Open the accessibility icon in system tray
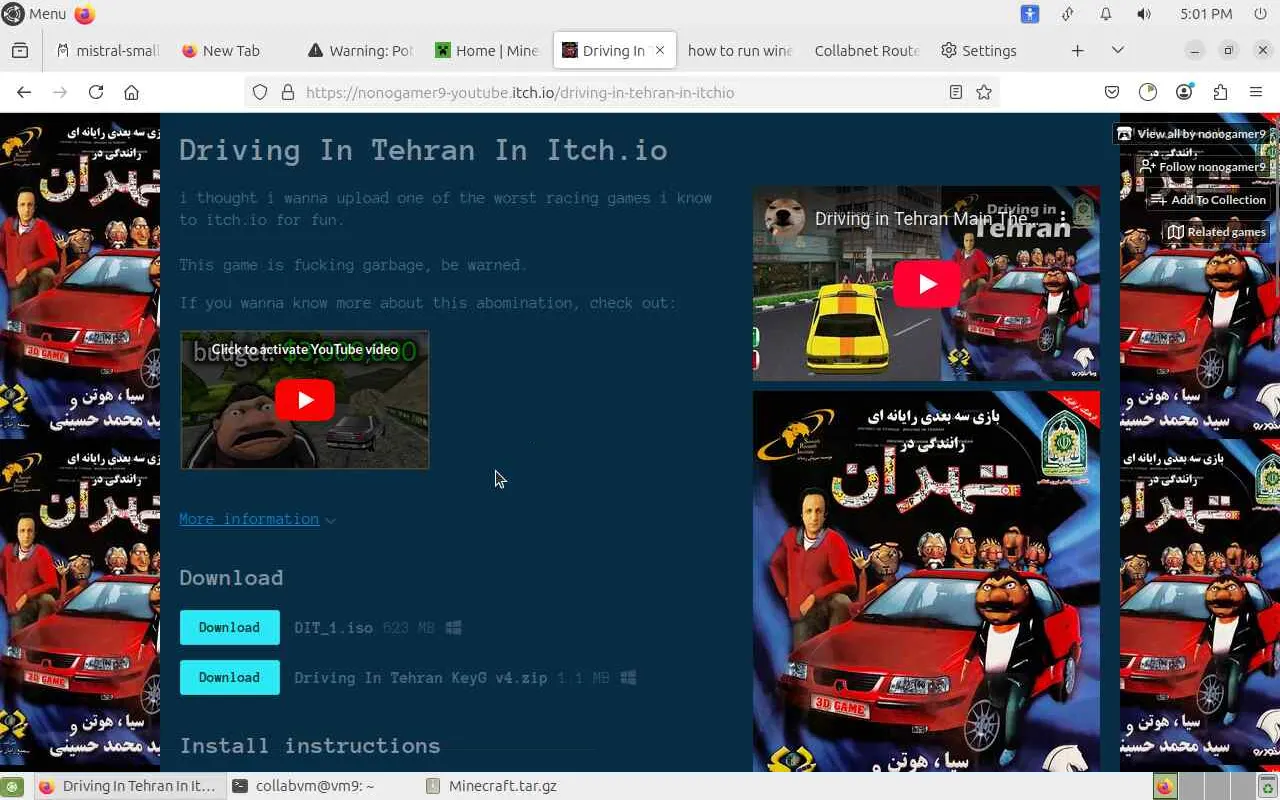 [x=1030, y=14]
